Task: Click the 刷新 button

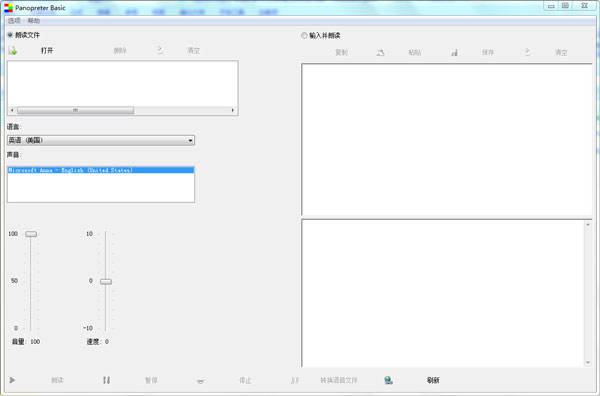Action: point(433,380)
